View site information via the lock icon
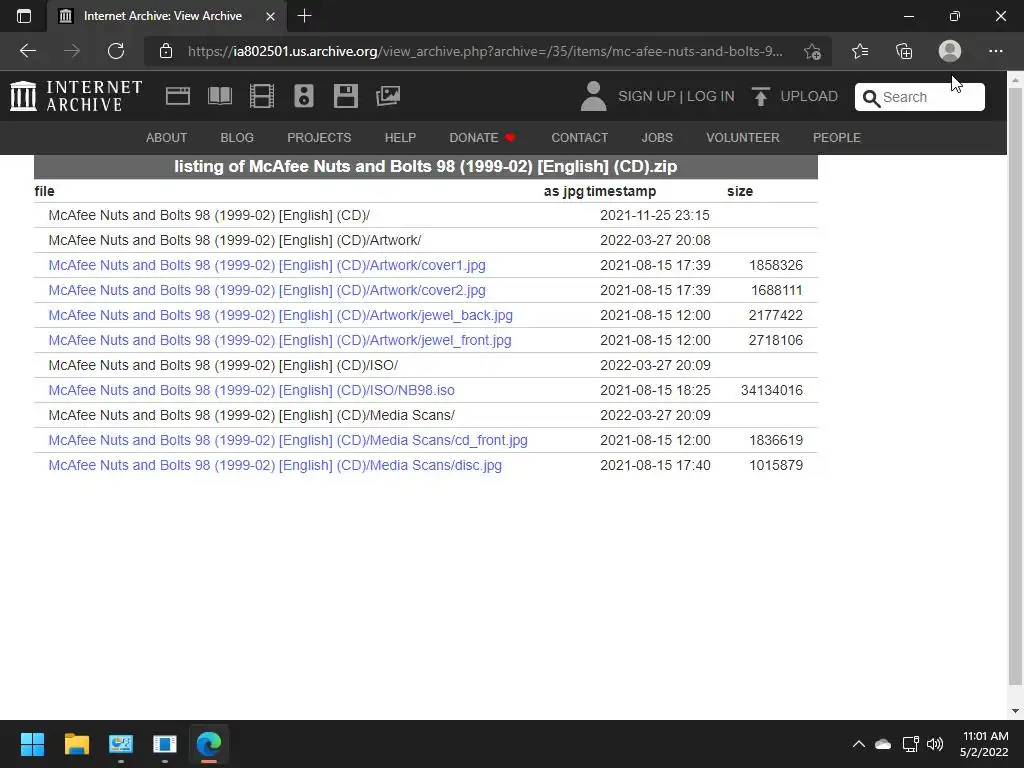Image resolution: width=1024 pixels, height=768 pixels. click(166, 51)
